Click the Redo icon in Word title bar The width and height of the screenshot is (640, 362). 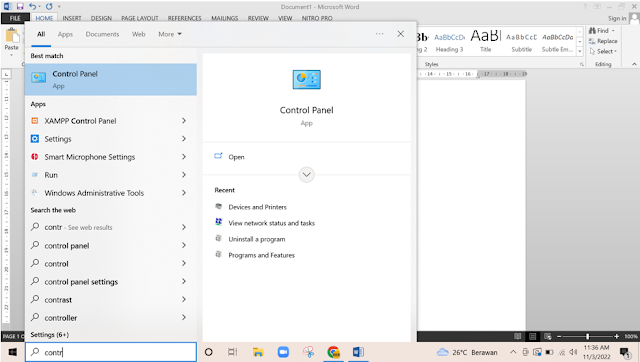(x=49, y=7)
